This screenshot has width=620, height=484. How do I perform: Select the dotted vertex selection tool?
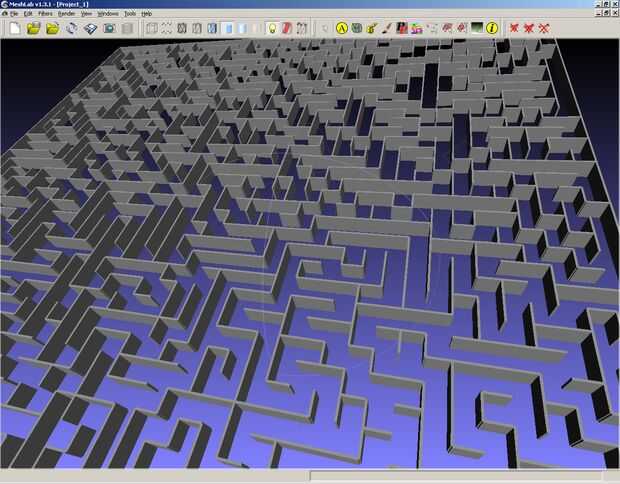[x=432, y=28]
